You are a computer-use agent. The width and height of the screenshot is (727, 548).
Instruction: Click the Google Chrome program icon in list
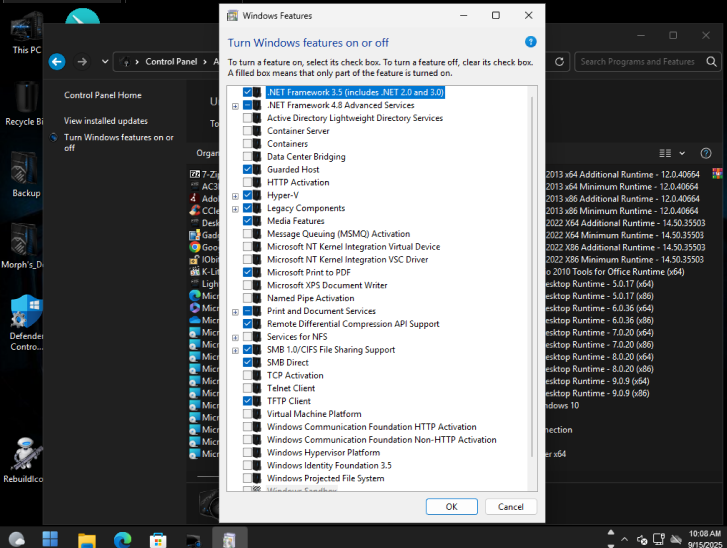[x=195, y=247]
